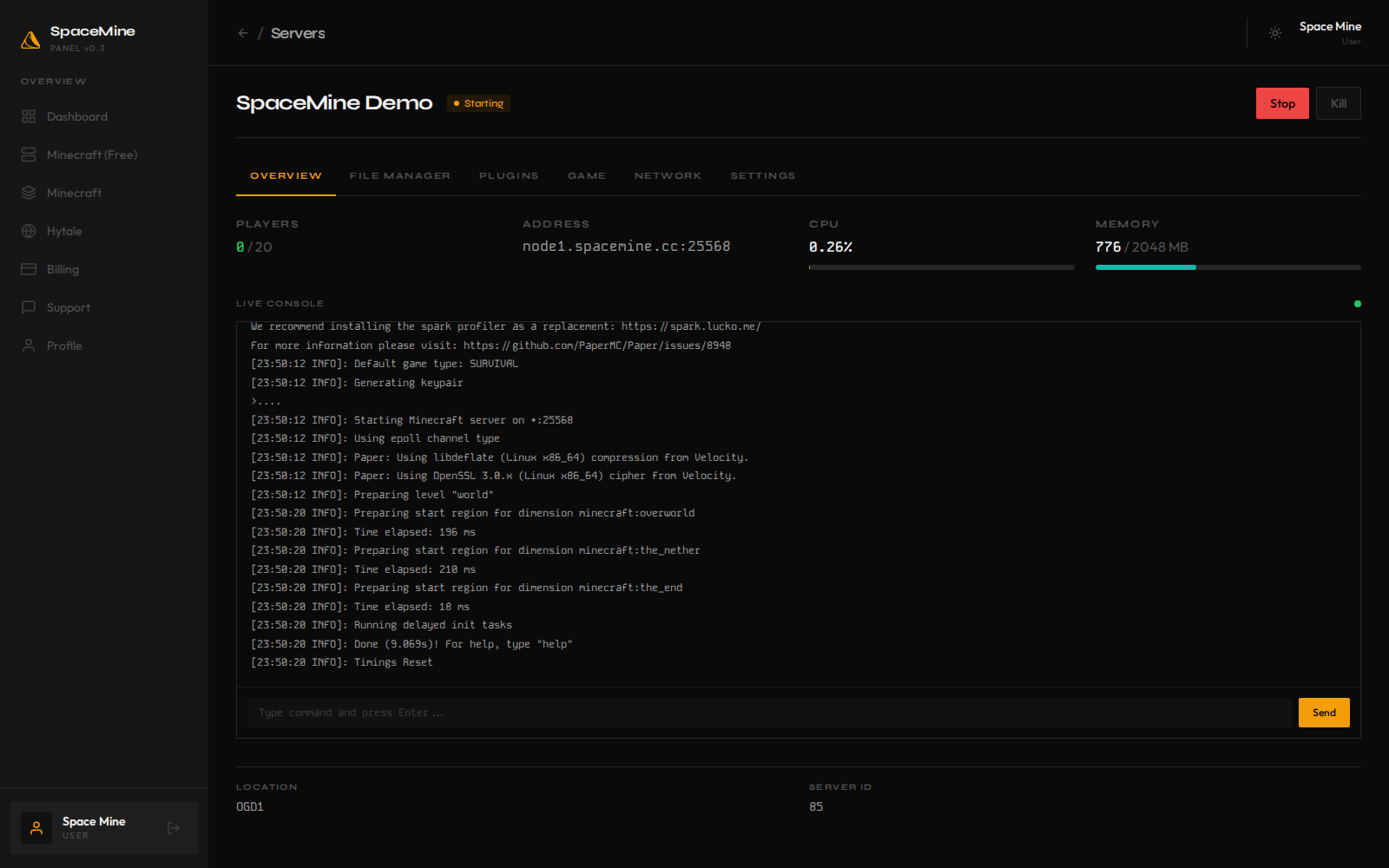Select the Overview tab

click(286, 176)
